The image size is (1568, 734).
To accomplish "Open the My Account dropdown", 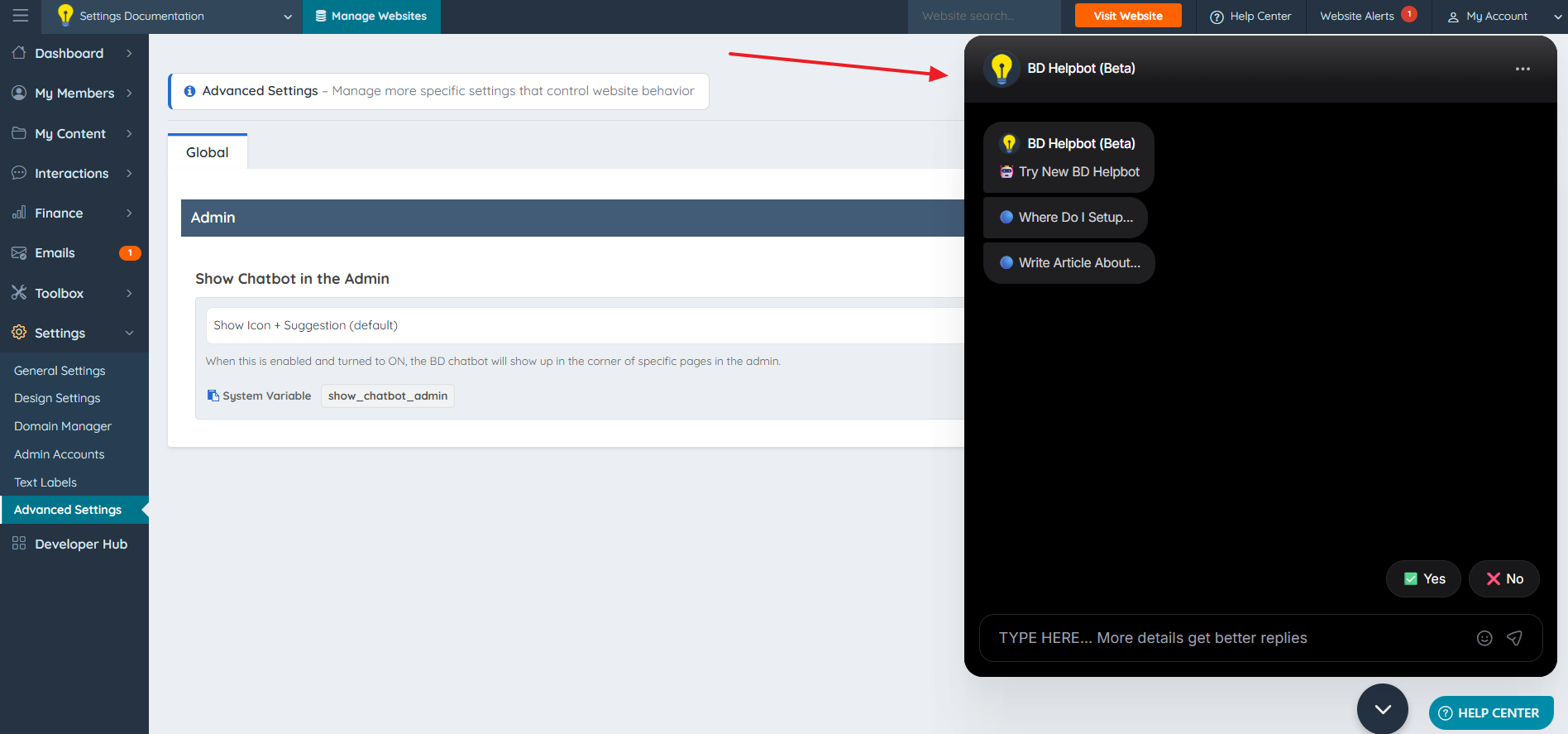I will point(1504,17).
